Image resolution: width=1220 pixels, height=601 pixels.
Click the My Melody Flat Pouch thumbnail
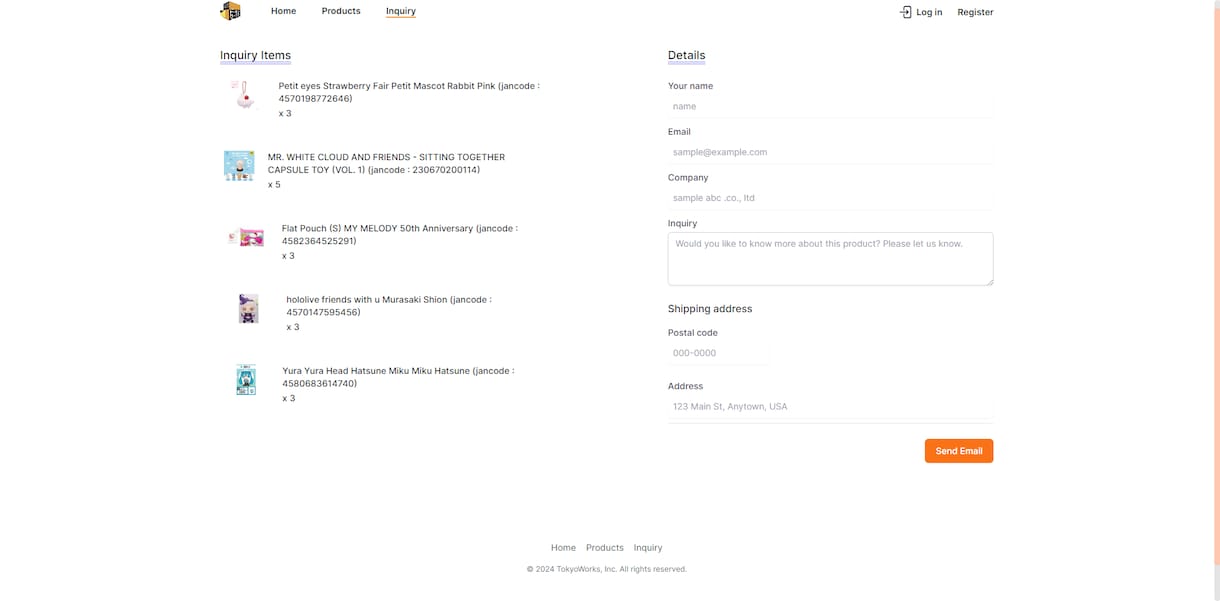[x=246, y=238]
